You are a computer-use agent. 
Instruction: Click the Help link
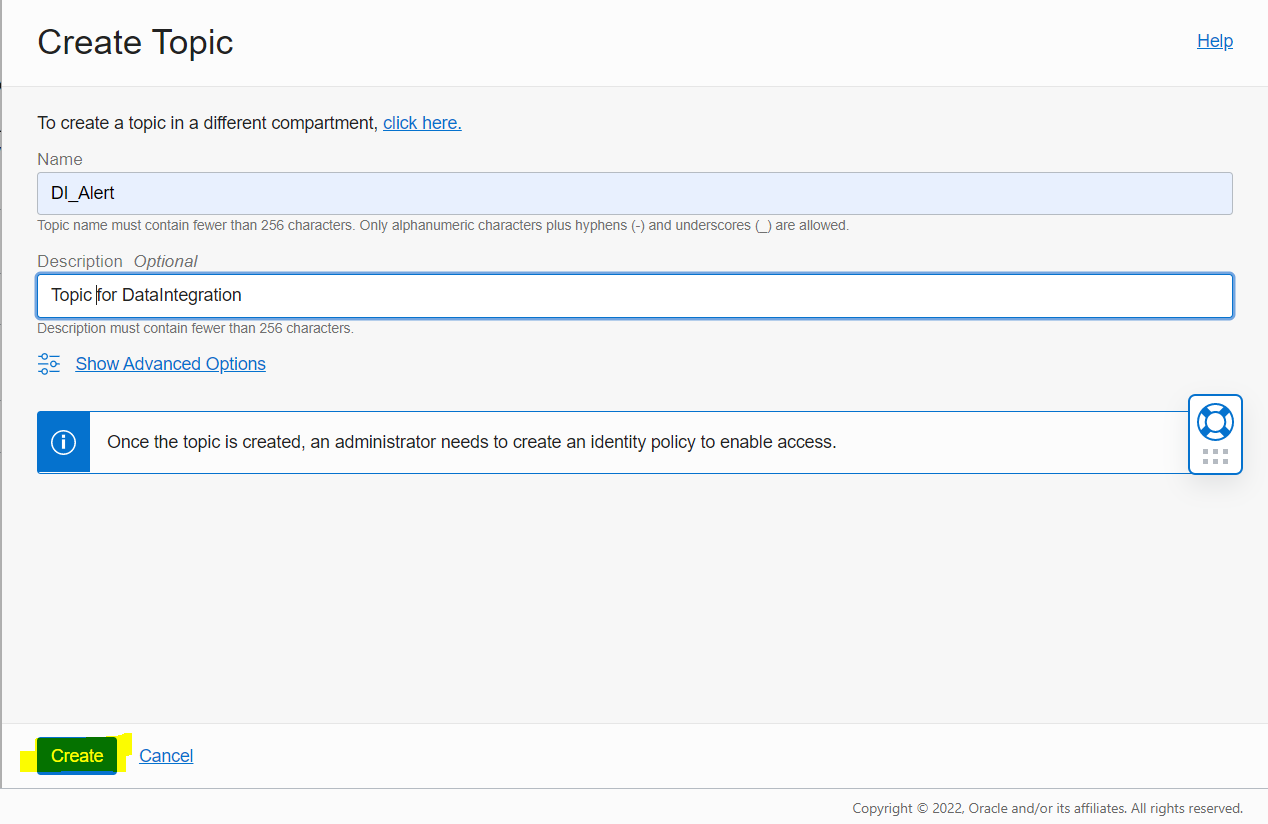[1214, 41]
